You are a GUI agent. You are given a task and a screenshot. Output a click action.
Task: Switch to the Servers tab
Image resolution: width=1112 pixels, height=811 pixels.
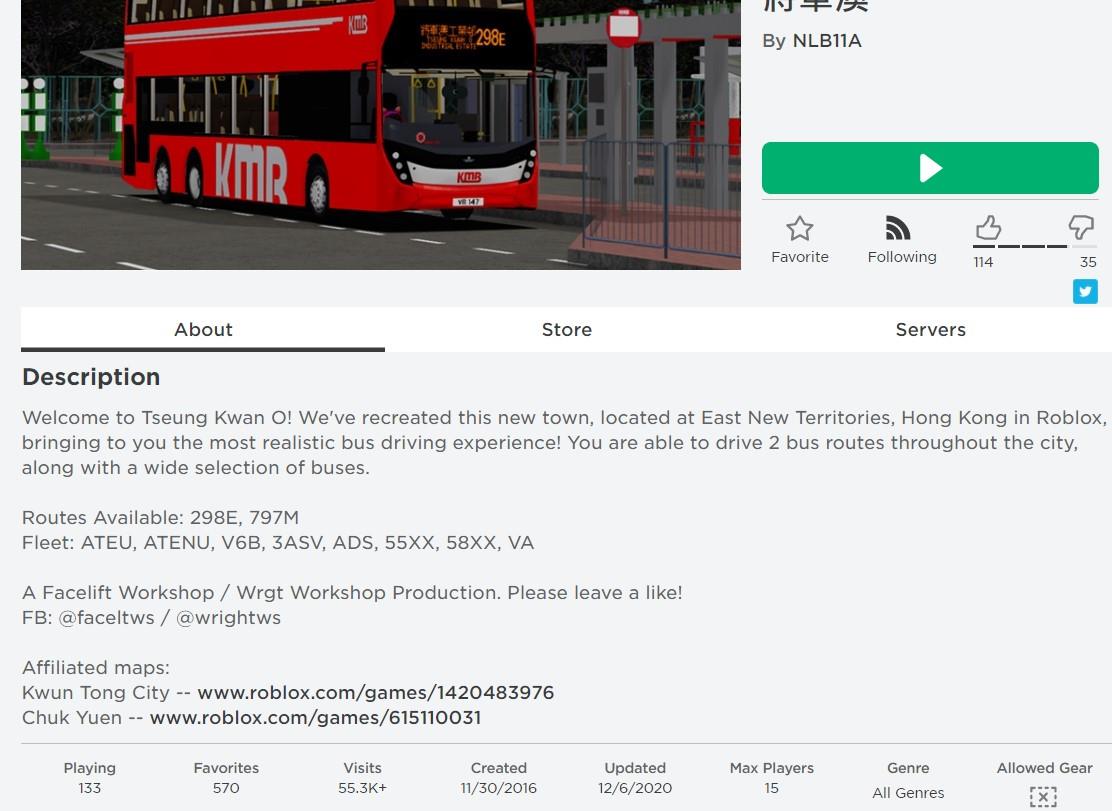click(x=930, y=330)
